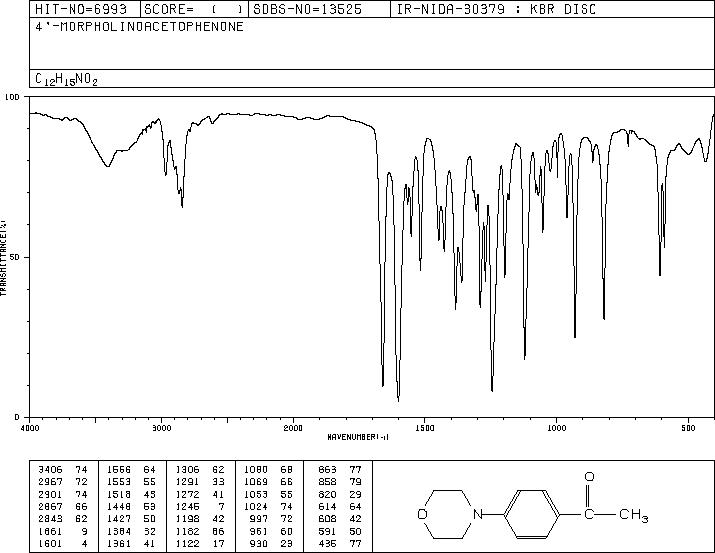715x553 pixels.
Task: Click the 1601 peak entry in the table
Action: click(62, 543)
